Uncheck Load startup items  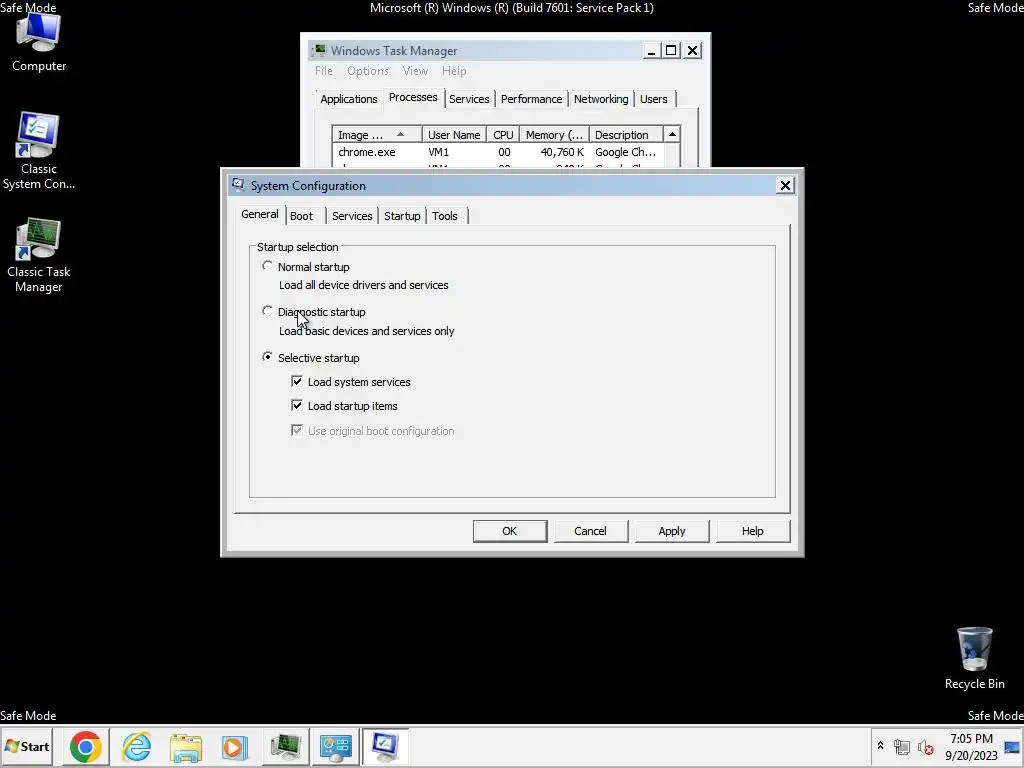296,406
